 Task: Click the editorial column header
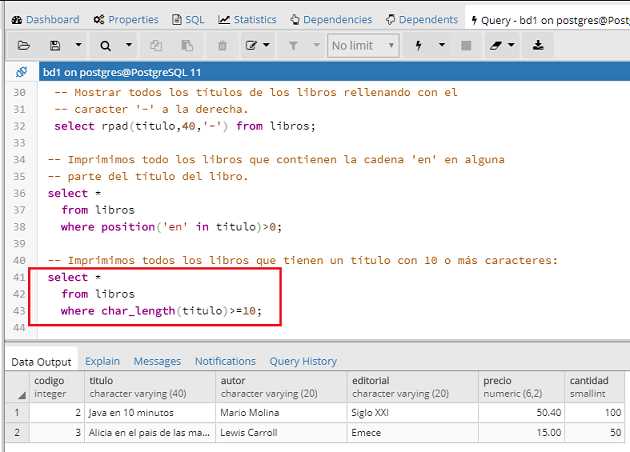413,387
